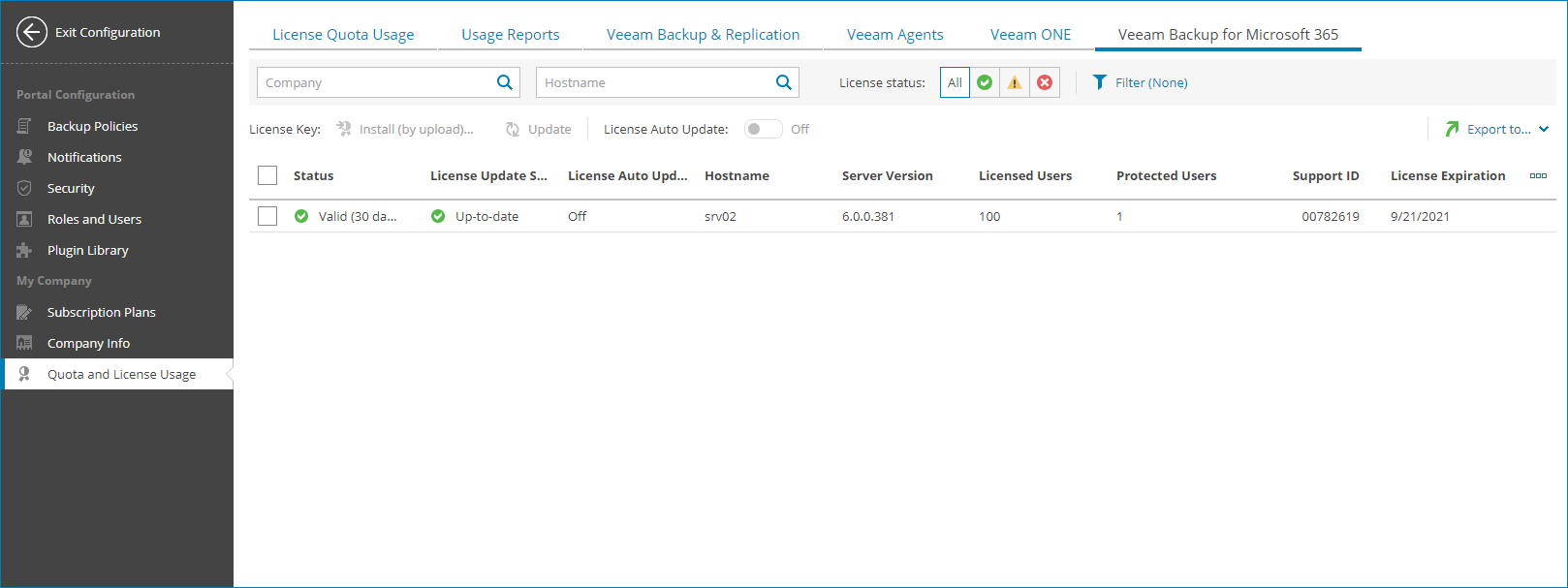Open Roles and Users page
Screen dimensions: 1568x588
tap(94, 219)
